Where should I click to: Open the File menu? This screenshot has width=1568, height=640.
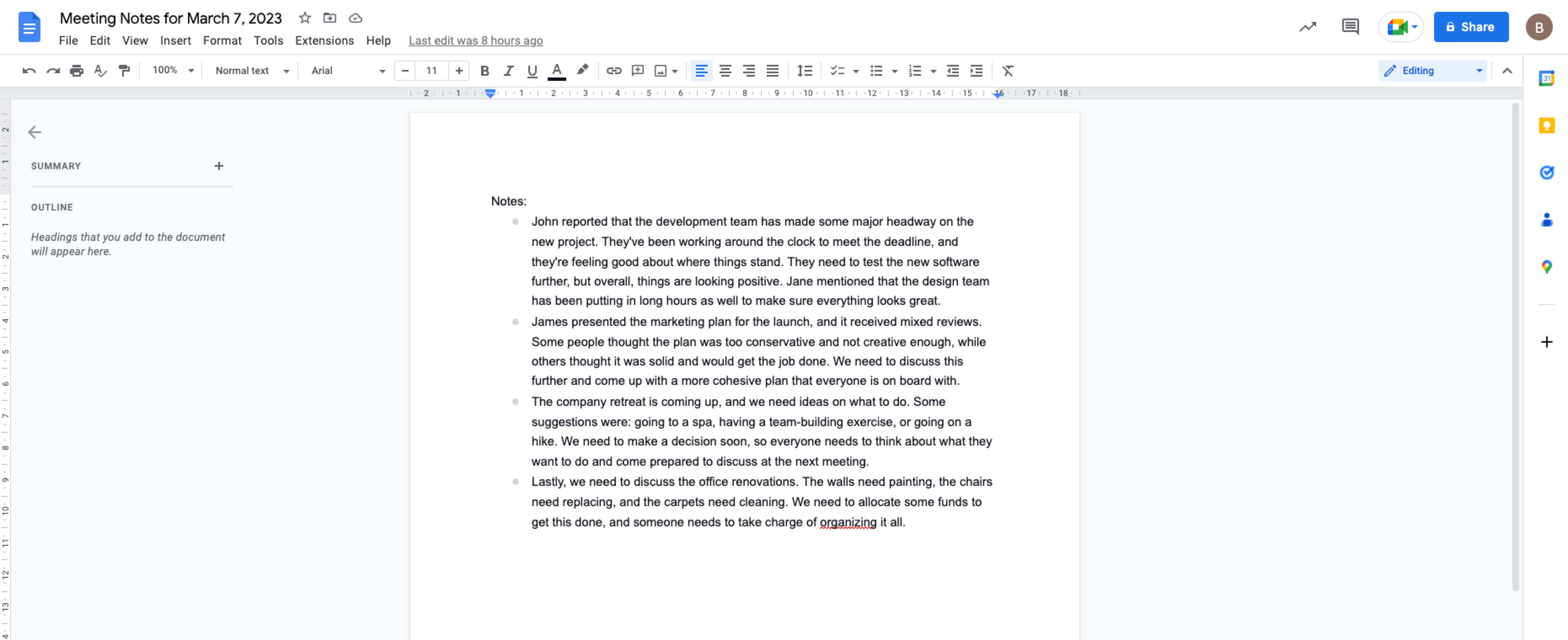[68, 40]
